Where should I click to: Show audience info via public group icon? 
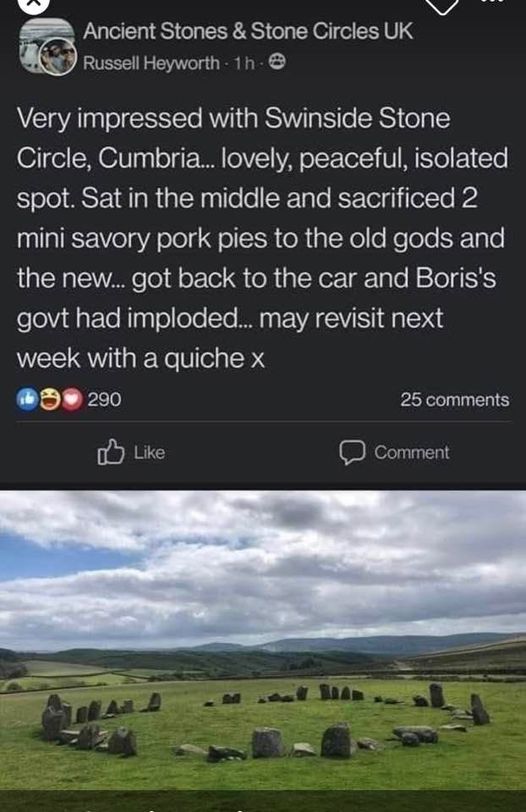click(x=278, y=63)
